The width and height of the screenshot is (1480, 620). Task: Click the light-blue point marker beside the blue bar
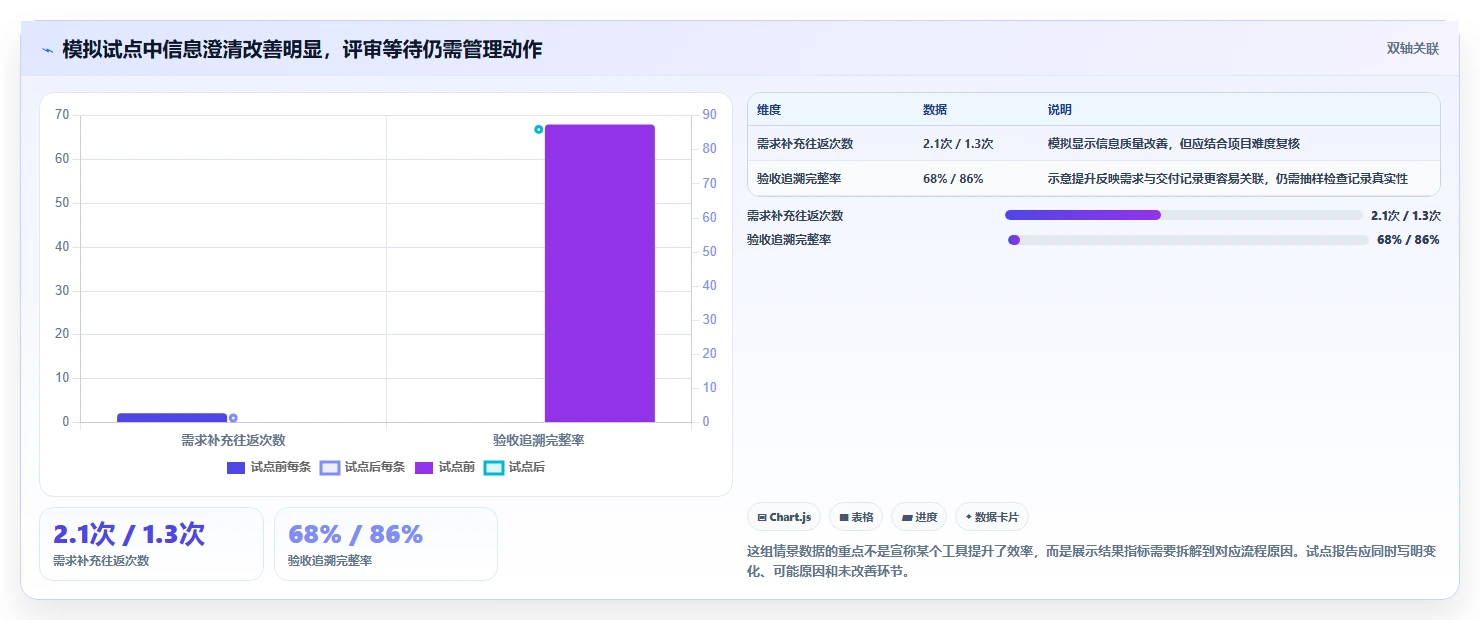pos(233,418)
